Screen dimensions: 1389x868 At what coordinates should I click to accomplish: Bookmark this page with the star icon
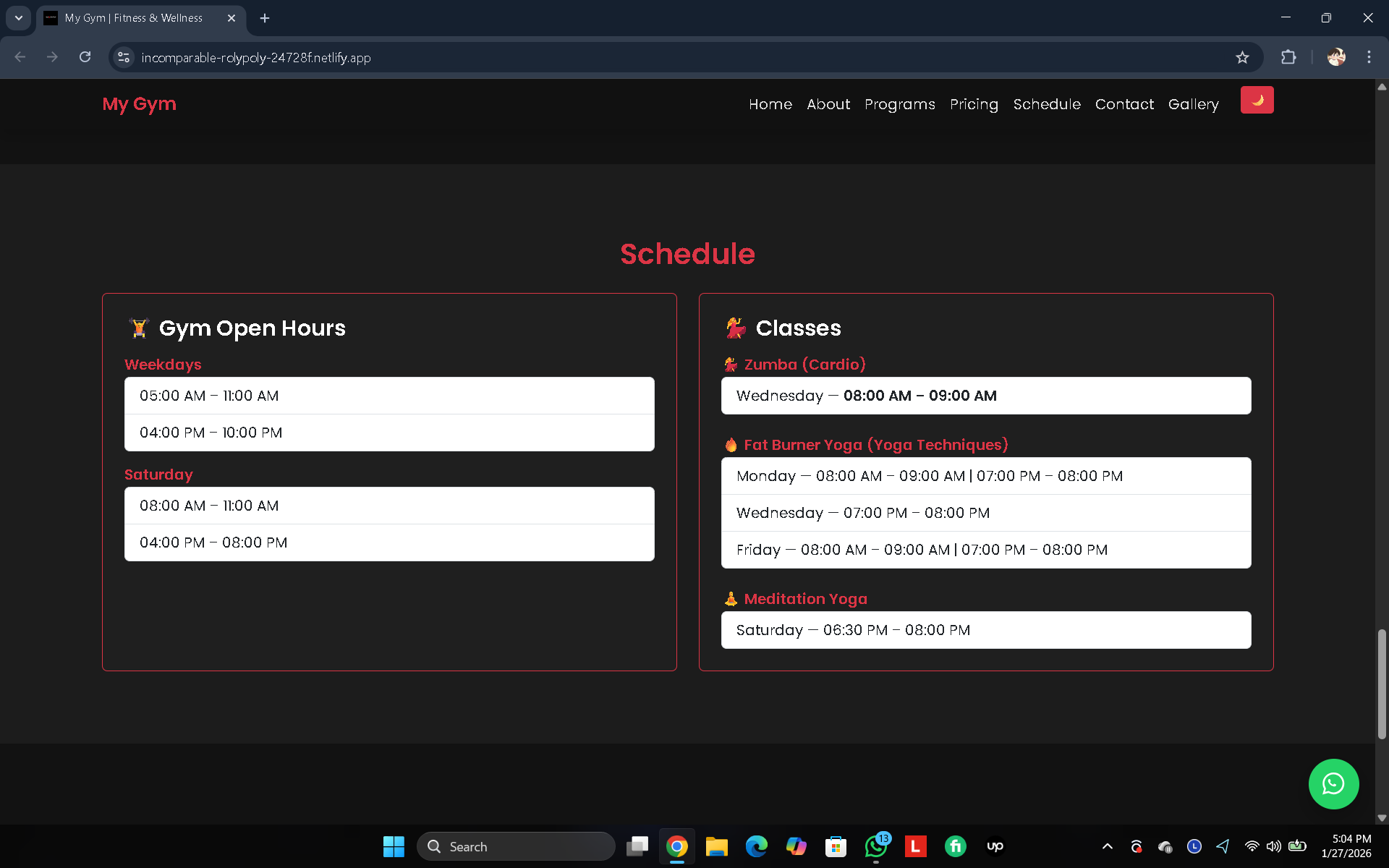coord(1242,57)
